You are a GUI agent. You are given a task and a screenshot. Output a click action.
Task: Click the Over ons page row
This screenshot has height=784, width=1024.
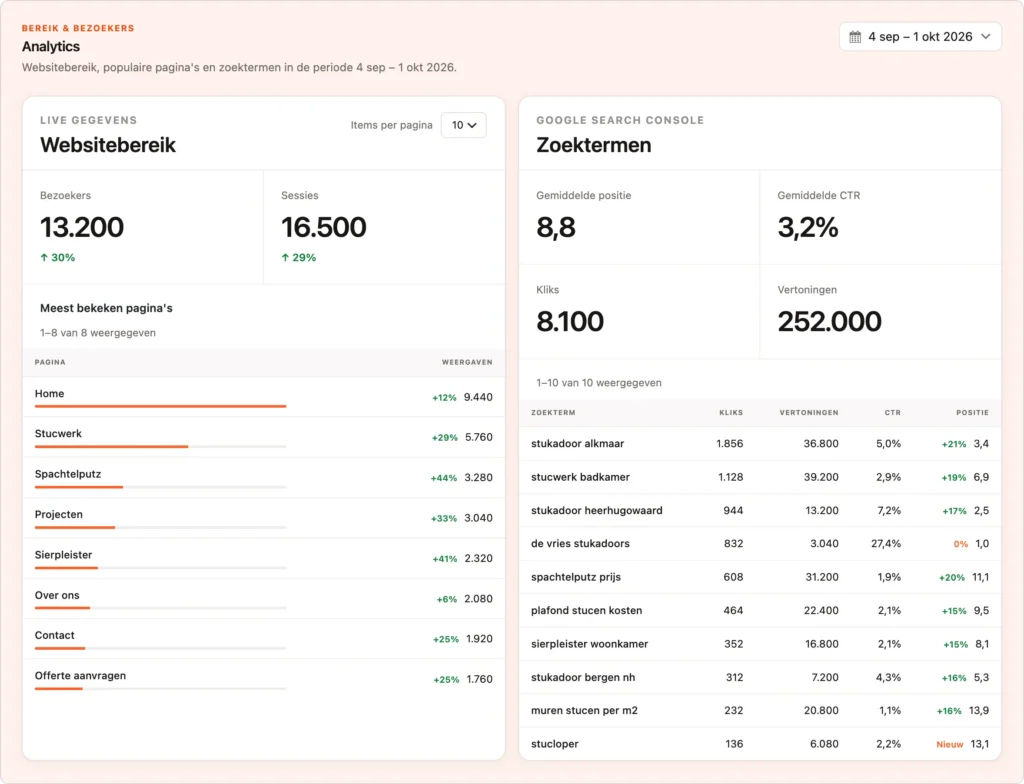pyautogui.click(x=264, y=598)
